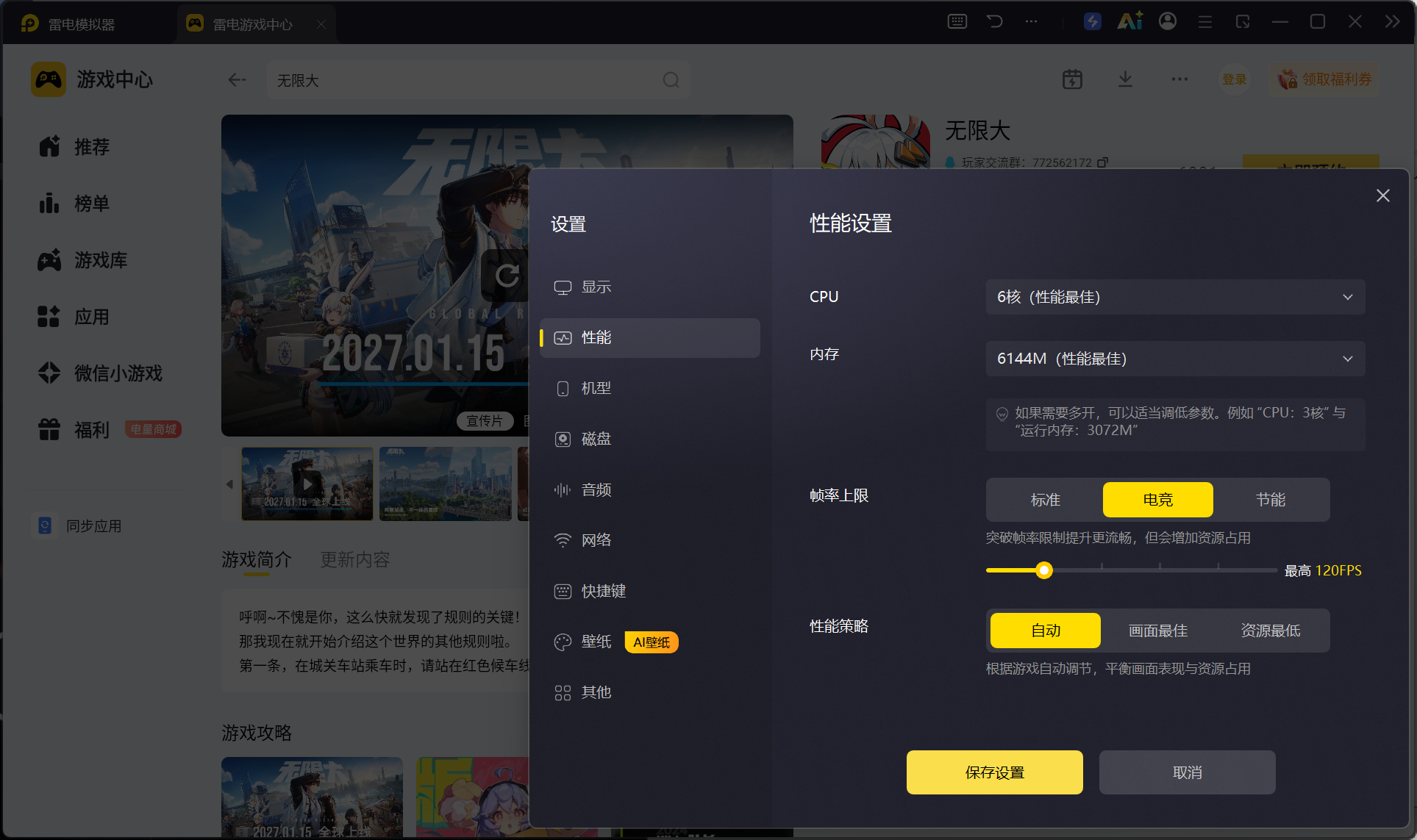Viewport: 1417px width, 840px height.
Task: Open the download manager arrow icon
Action: coord(1125,79)
